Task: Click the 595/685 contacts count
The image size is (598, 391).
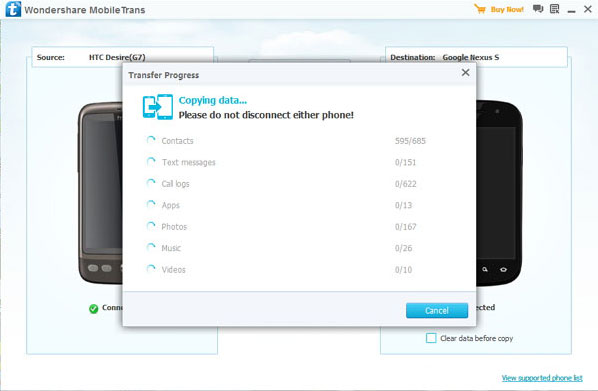Action: 410,141
